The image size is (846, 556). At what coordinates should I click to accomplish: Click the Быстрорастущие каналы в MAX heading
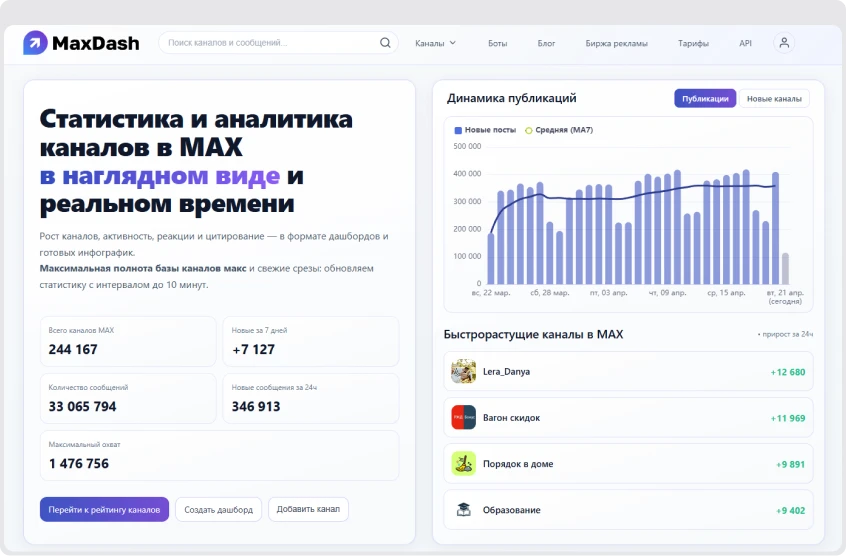coord(533,334)
